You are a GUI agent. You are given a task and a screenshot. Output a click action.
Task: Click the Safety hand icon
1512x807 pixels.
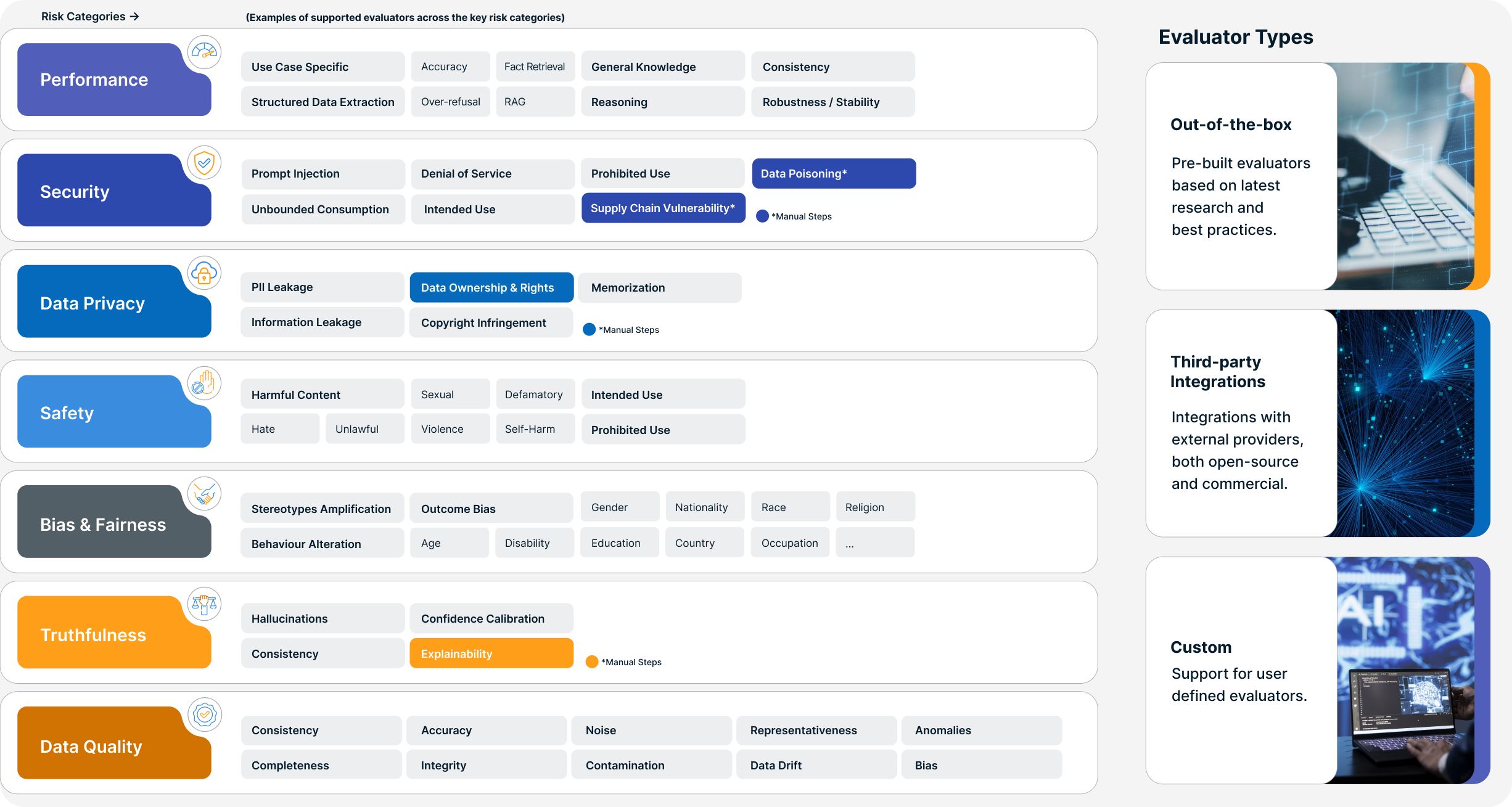click(x=204, y=383)
